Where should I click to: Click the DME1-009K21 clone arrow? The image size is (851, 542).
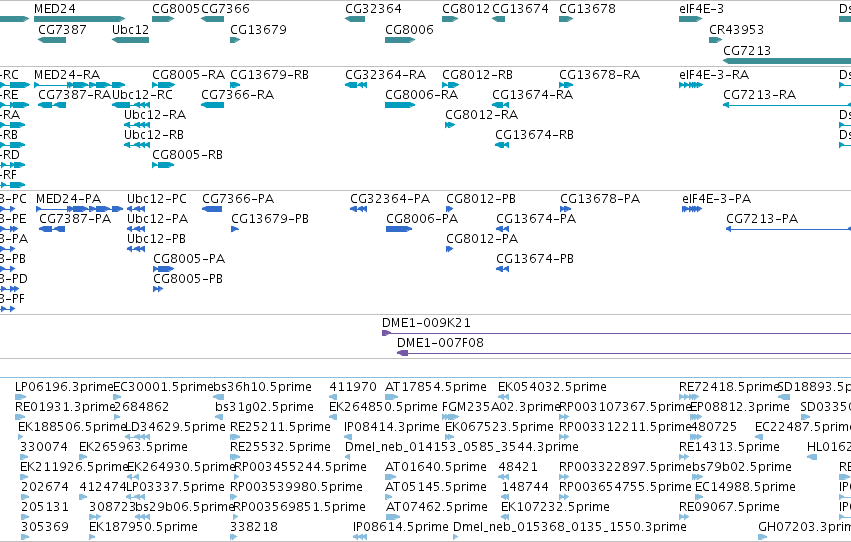(x=617, y=333)
